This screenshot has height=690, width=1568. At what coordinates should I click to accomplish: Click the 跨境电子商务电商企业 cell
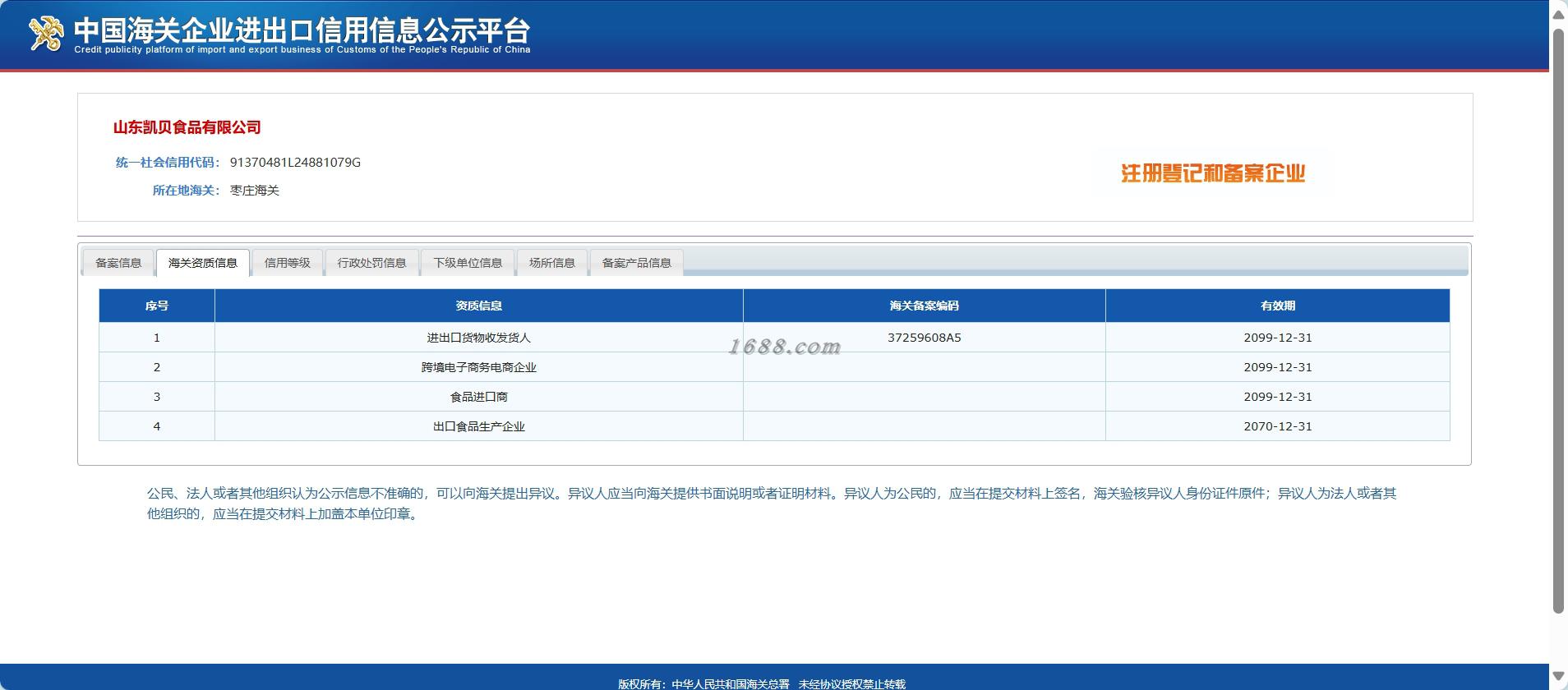click(x=479, y=367)
